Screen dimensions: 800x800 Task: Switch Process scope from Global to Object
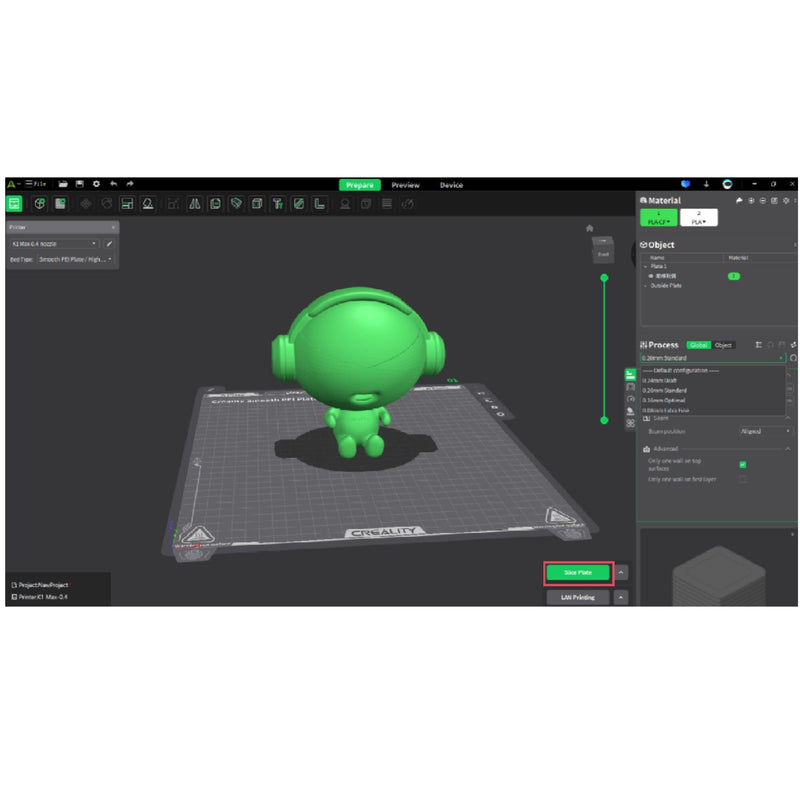tap(722, 345)
